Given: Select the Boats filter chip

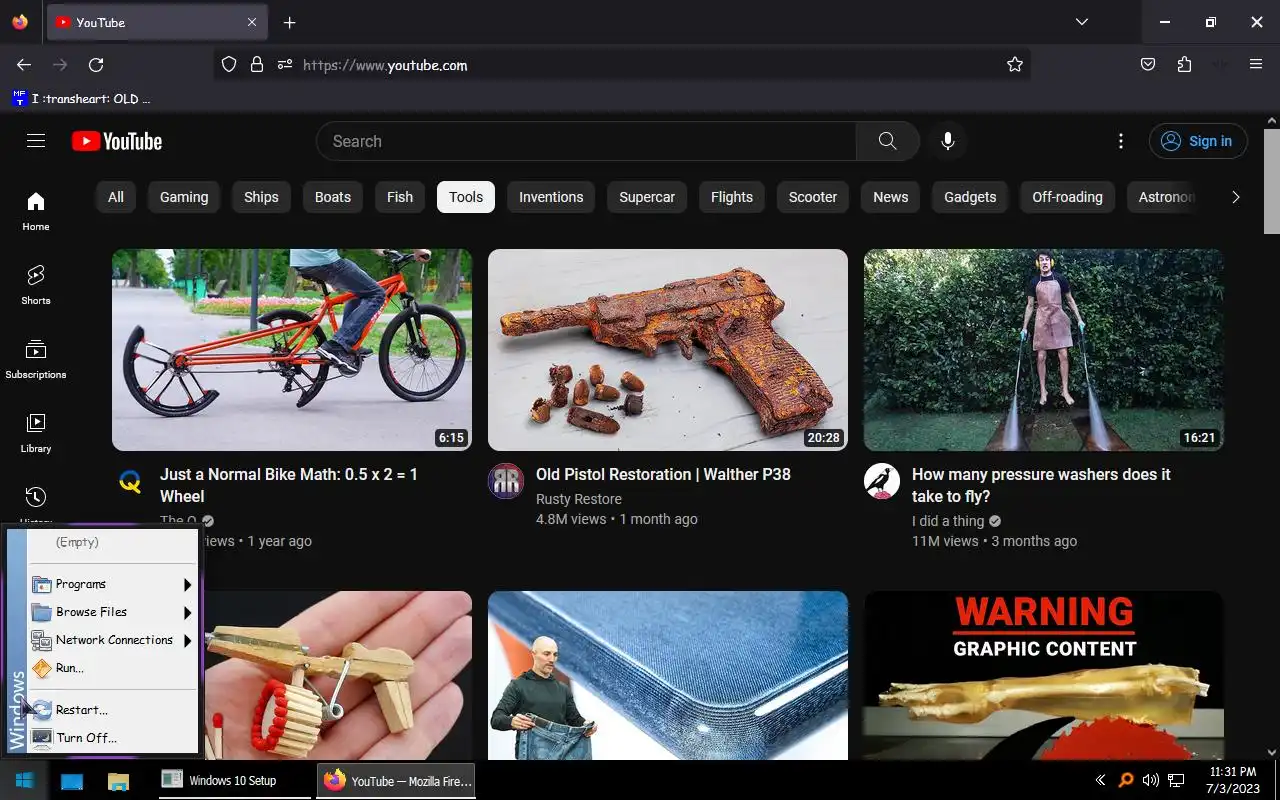Looking at the screenshot, I should pyautogui.click(x=333, y=197).
